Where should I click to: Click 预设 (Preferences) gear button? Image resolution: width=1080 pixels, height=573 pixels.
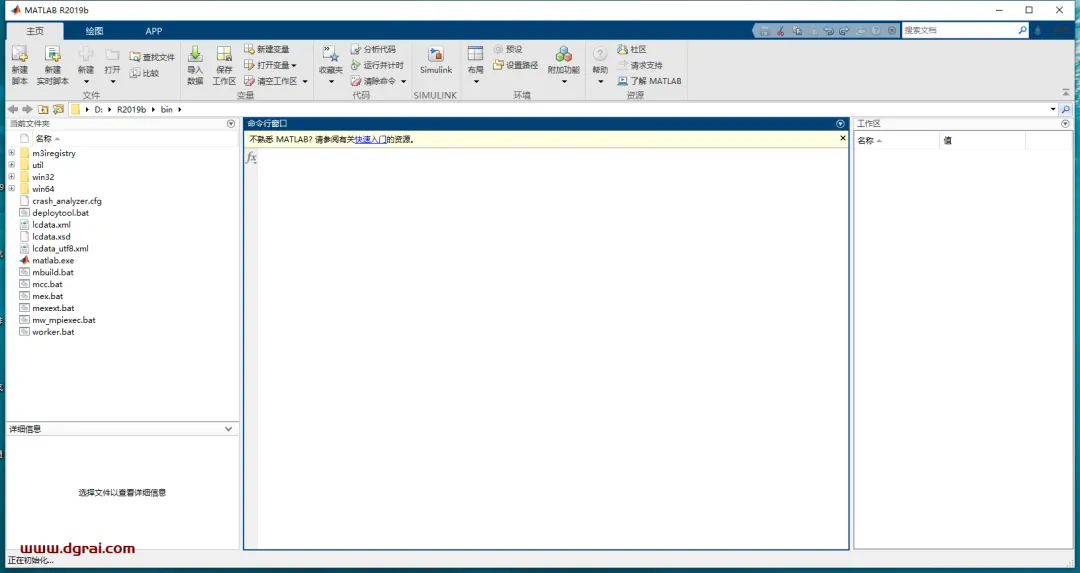tap(508, 49)
